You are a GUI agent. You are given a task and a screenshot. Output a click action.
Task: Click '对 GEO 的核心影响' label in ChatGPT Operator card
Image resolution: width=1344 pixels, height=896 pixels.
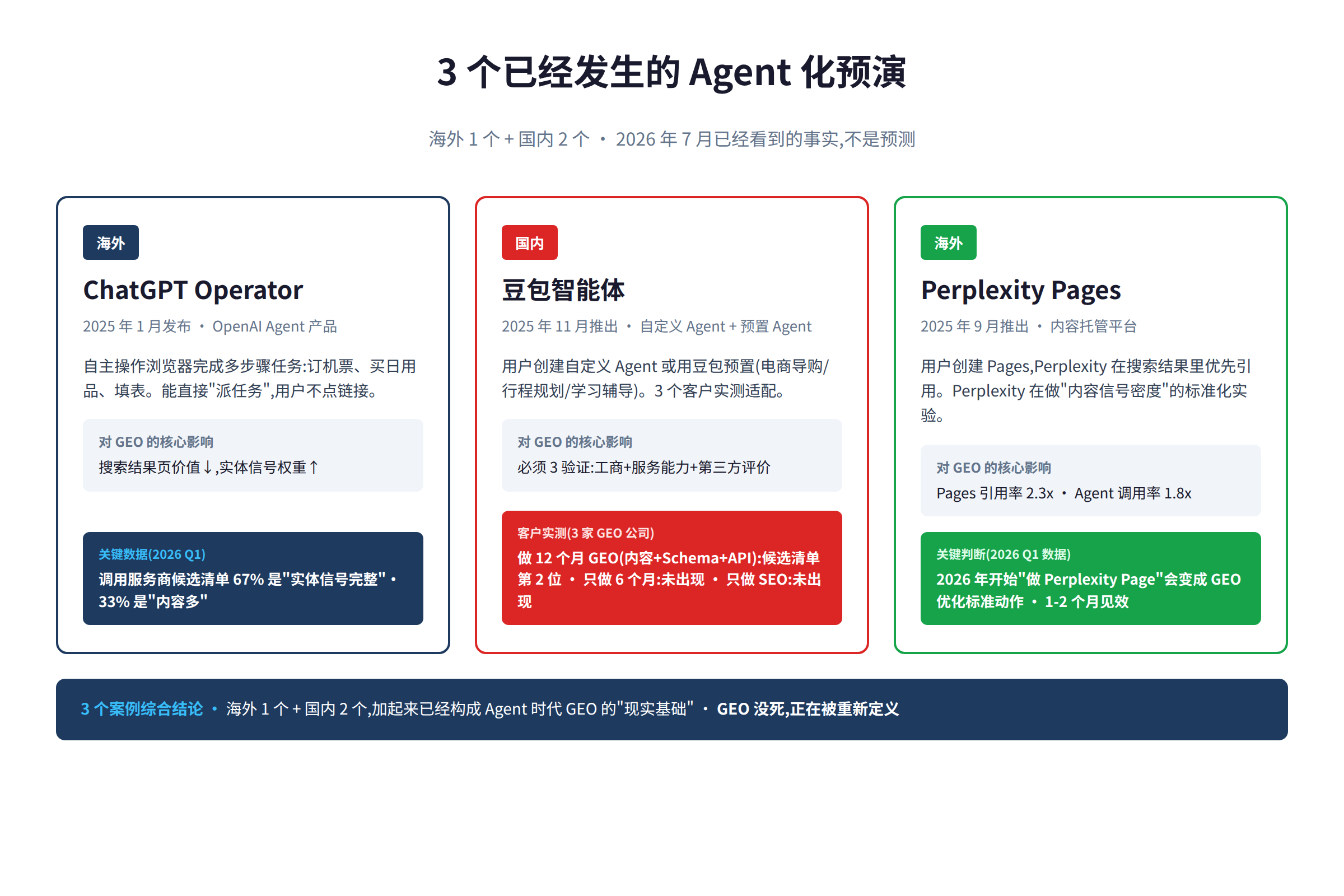click(156, 442)
